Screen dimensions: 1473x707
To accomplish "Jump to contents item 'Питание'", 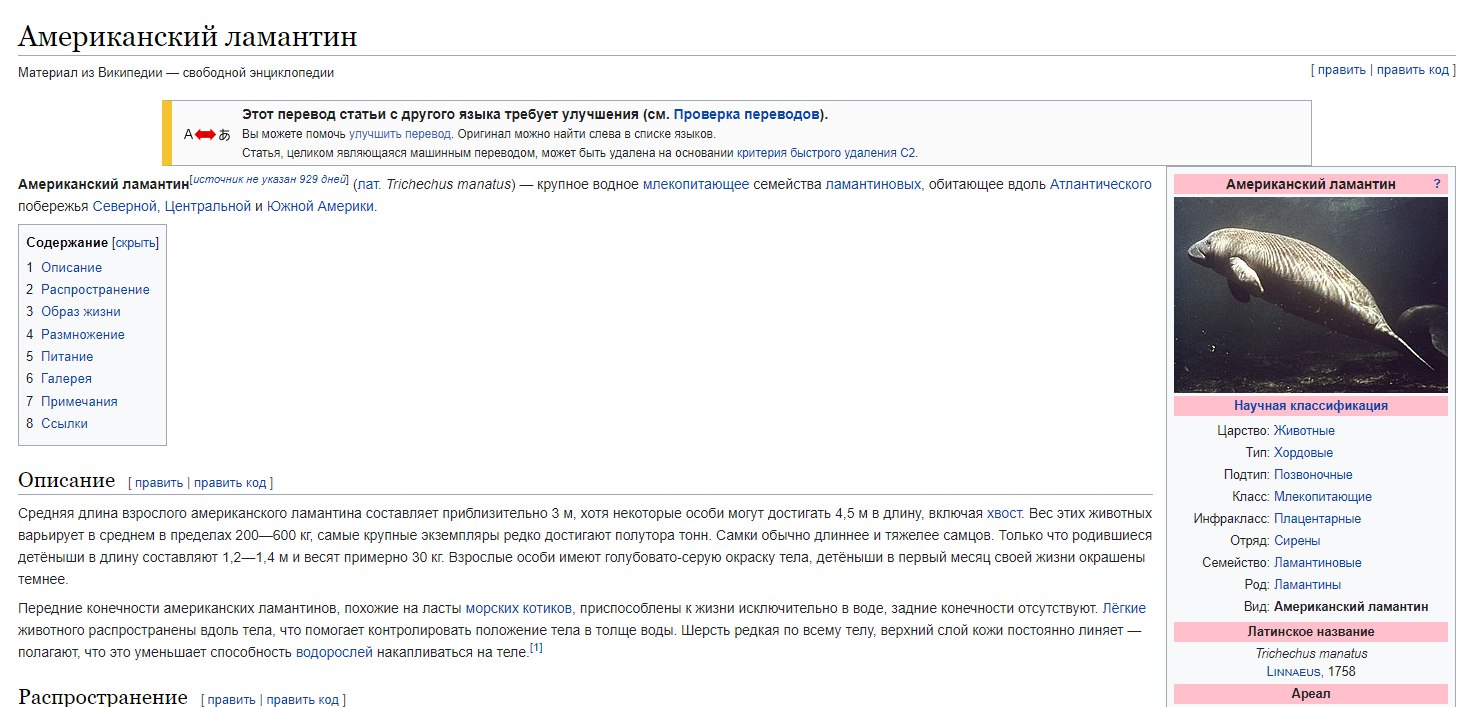I will [67, 356].
